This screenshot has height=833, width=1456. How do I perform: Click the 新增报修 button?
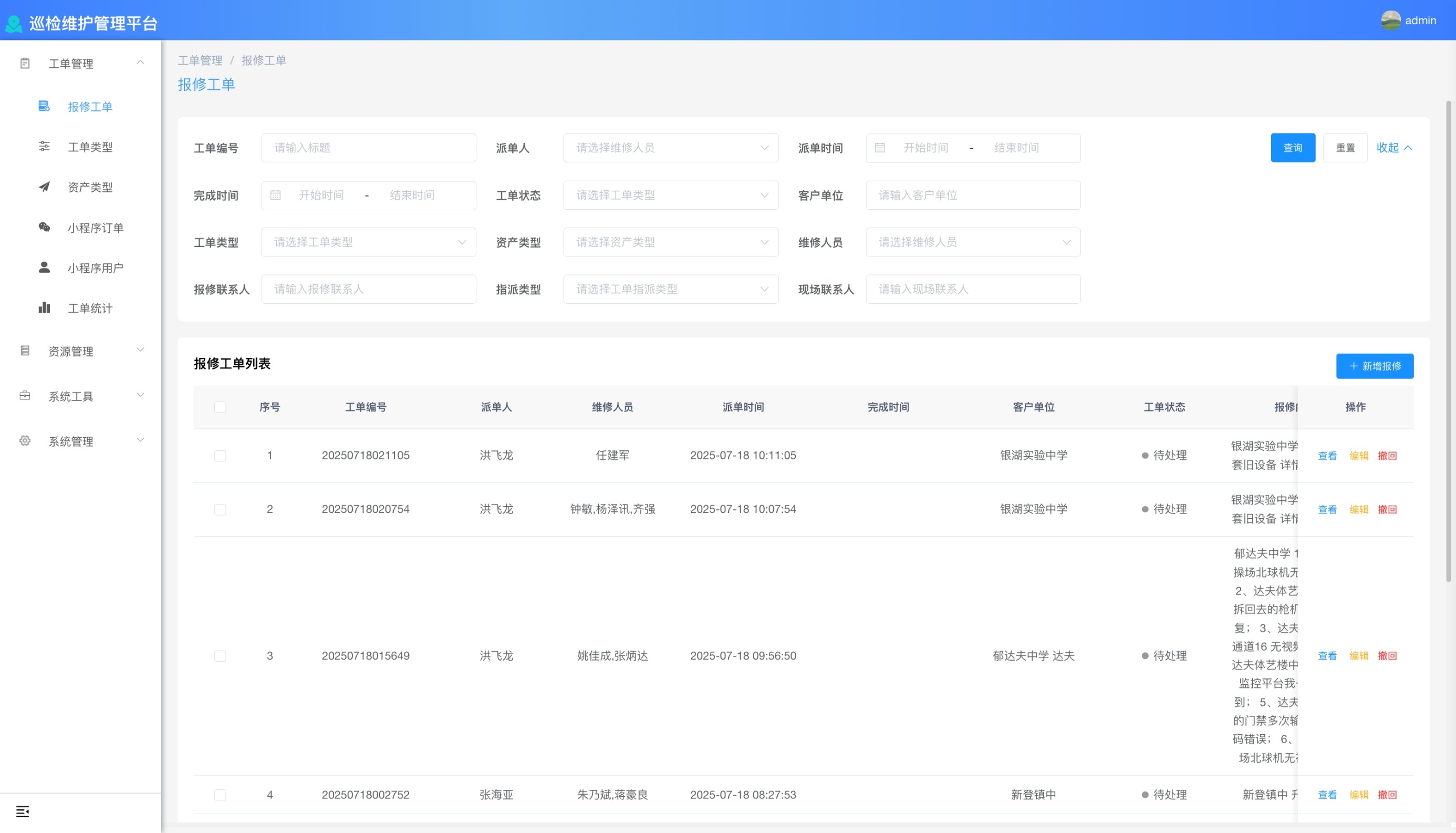[x=1374, y=366]
